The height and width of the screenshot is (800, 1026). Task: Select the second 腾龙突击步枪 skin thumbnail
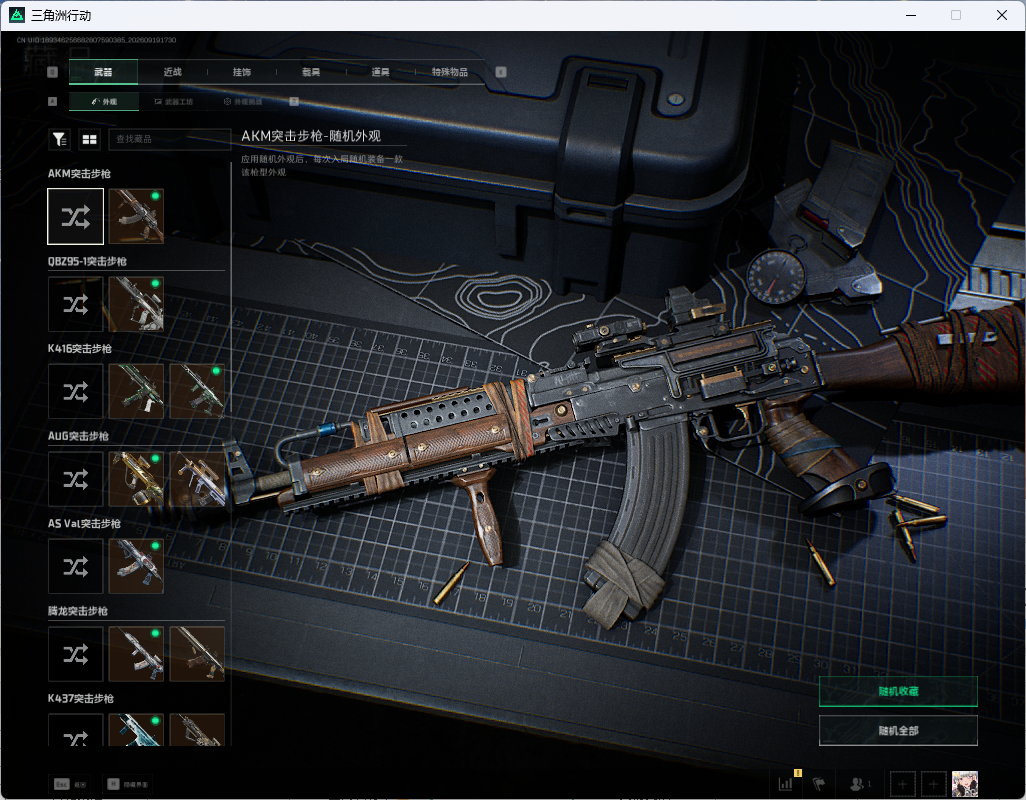coord(197,654)
